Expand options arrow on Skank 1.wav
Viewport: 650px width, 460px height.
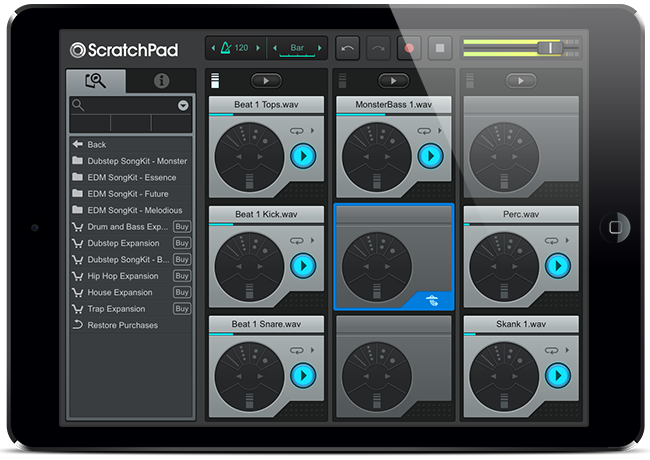click(x=567, y=351)
